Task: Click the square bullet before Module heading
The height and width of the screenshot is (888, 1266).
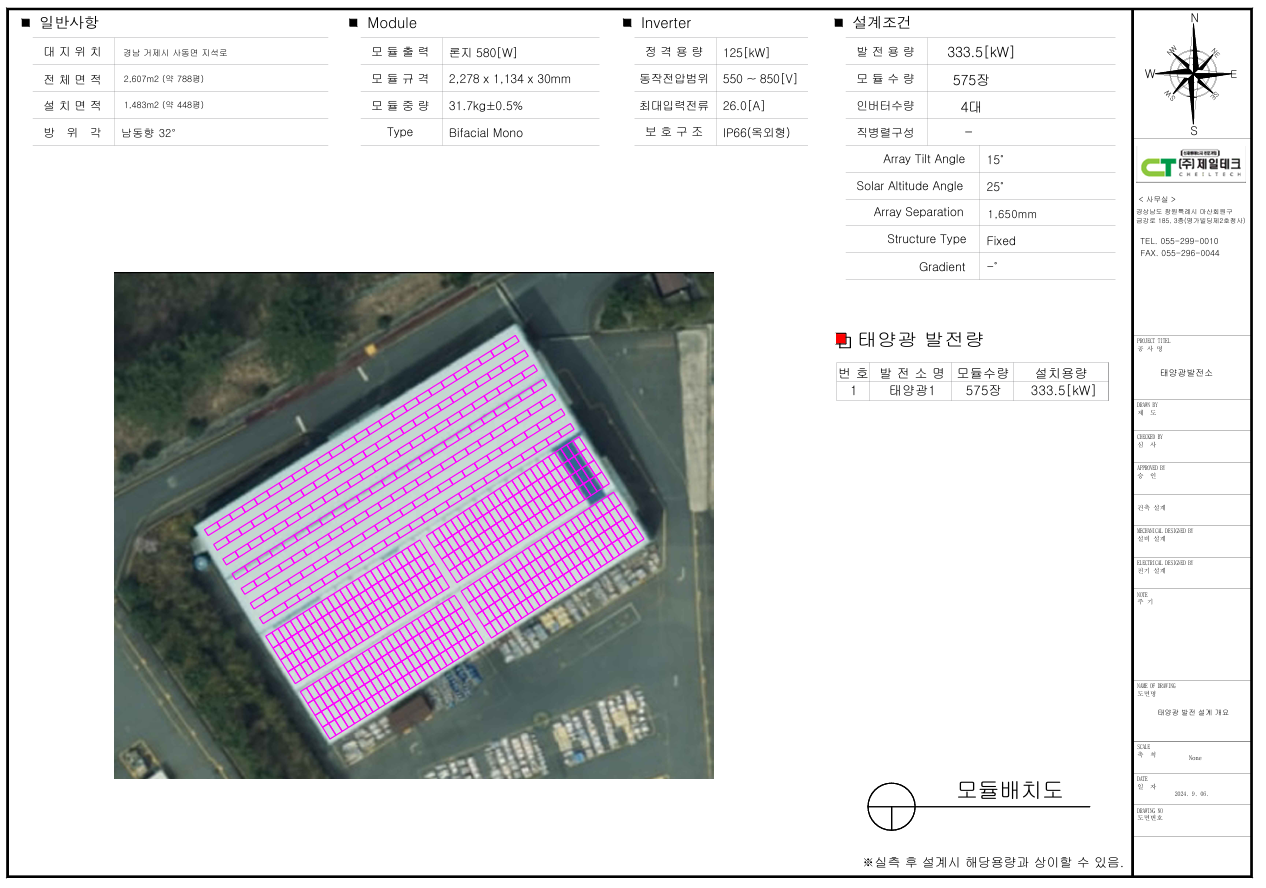Action: click(x=353, y=23)
